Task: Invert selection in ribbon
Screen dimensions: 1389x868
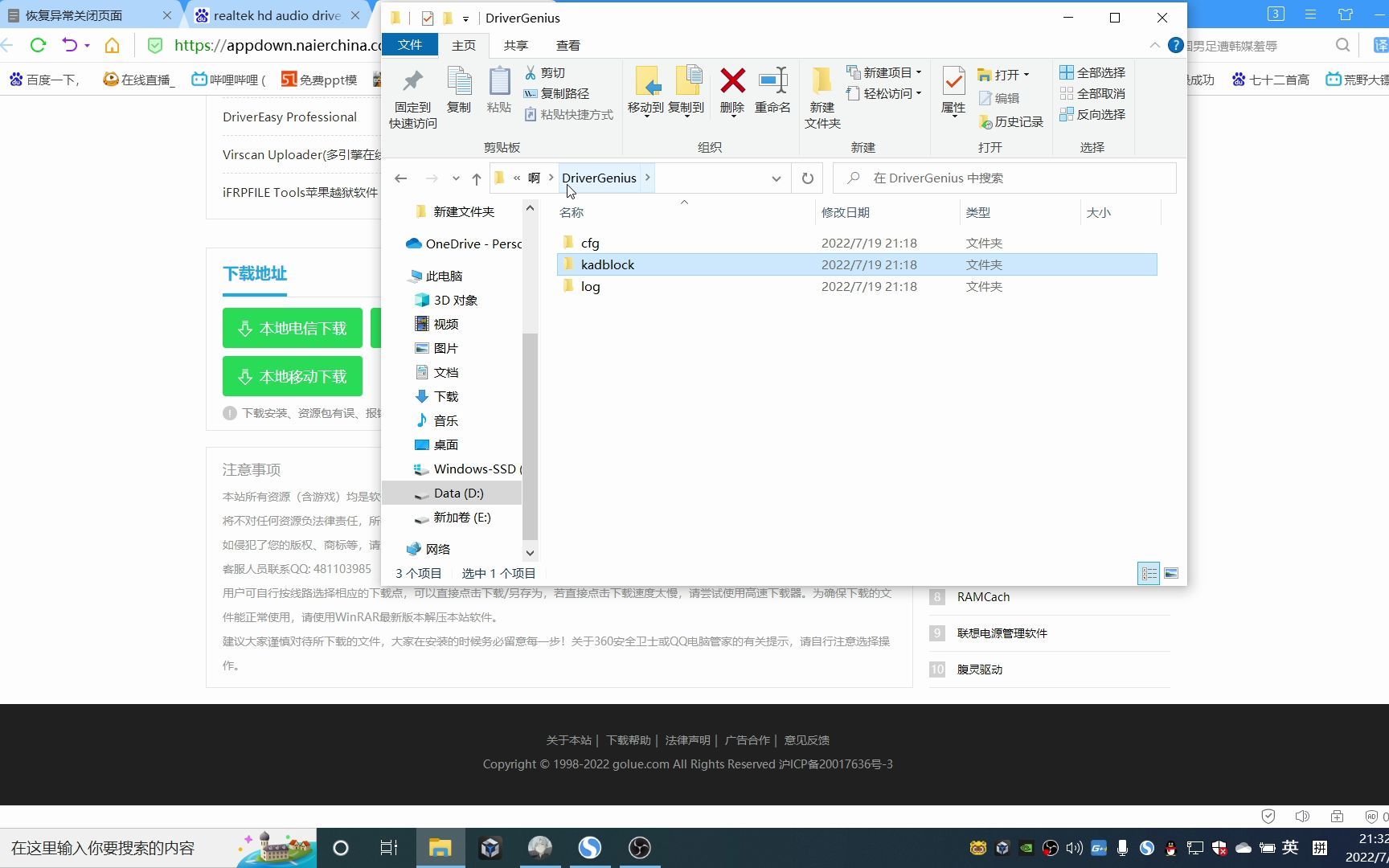Action: click(x=1092, y=115)
